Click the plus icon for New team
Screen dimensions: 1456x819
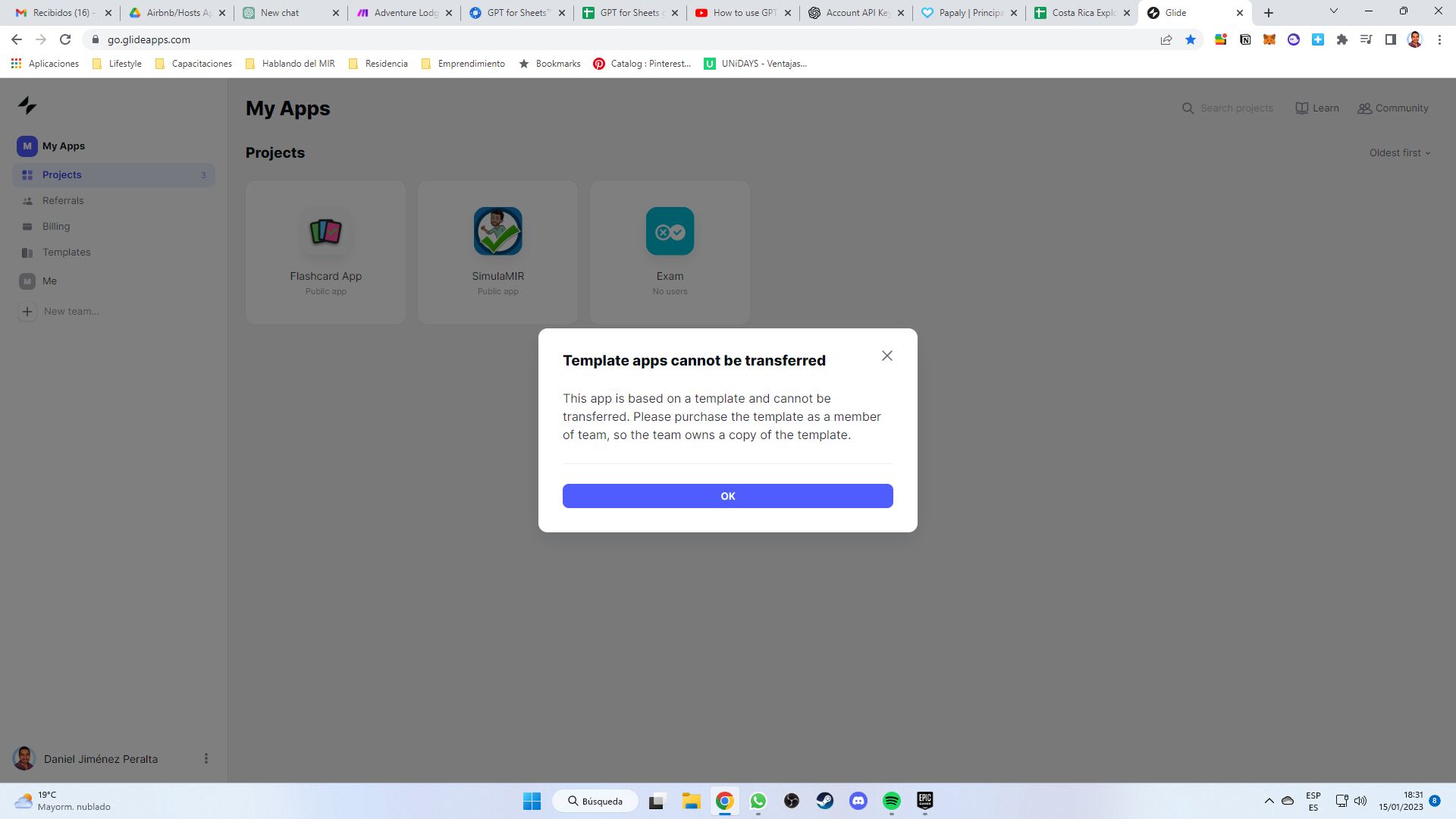tap(27, 312)
